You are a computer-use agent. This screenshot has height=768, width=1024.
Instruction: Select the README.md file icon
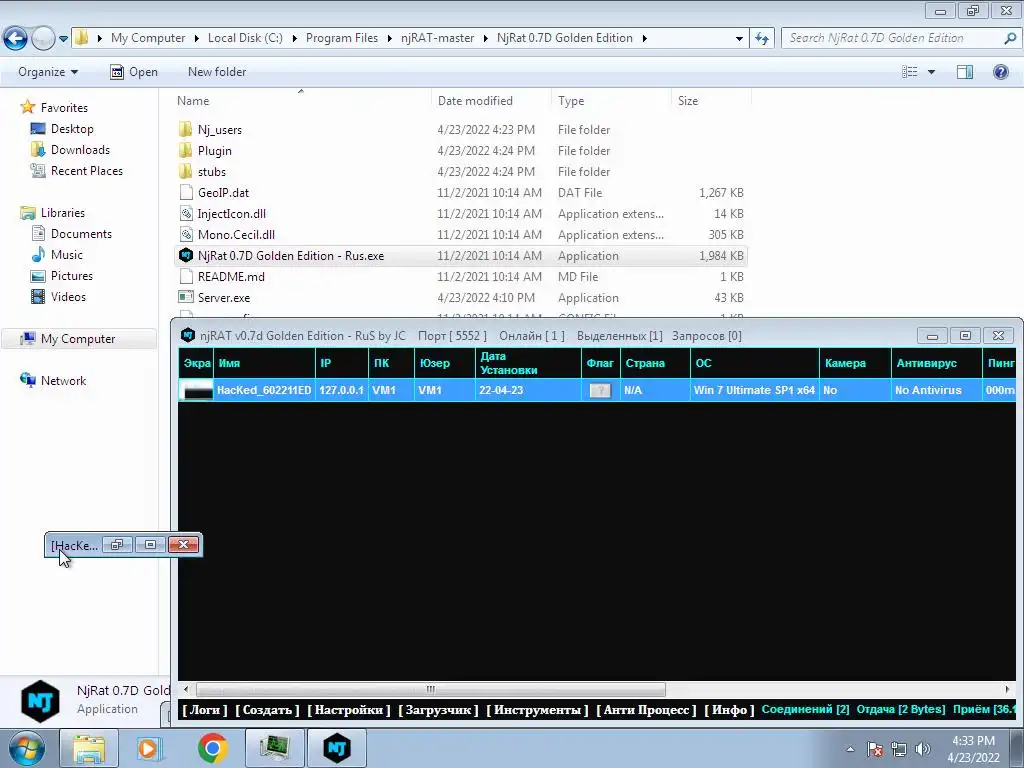[186, 276]
